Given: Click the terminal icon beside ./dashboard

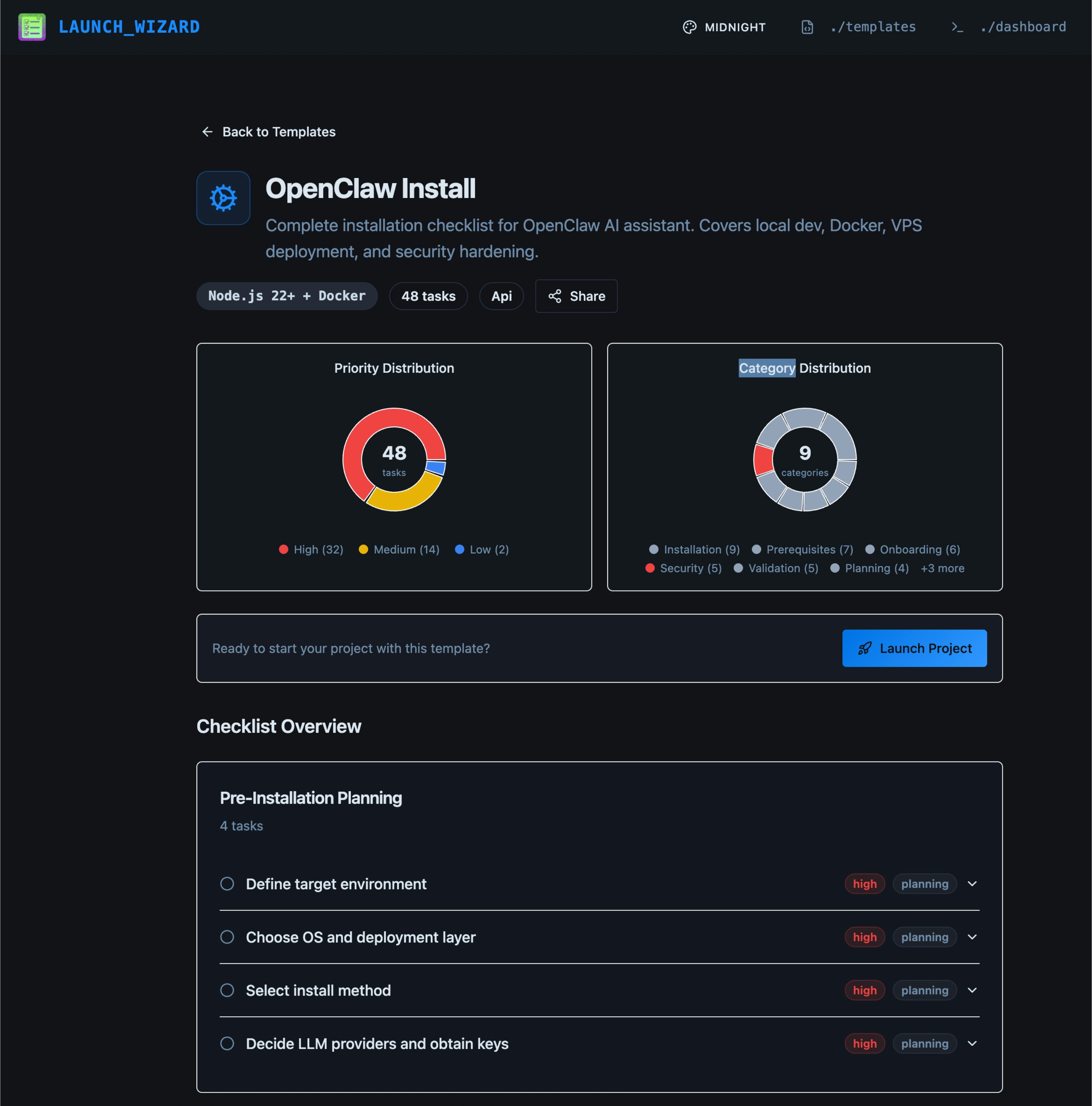Looking at the screenshot, I should click(x=957, y=27).
